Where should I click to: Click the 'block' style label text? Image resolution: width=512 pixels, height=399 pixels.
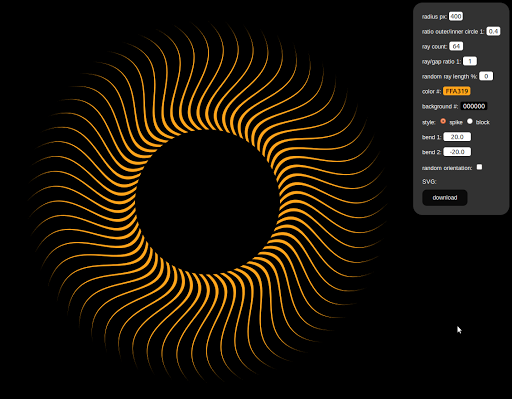[483, 122]
